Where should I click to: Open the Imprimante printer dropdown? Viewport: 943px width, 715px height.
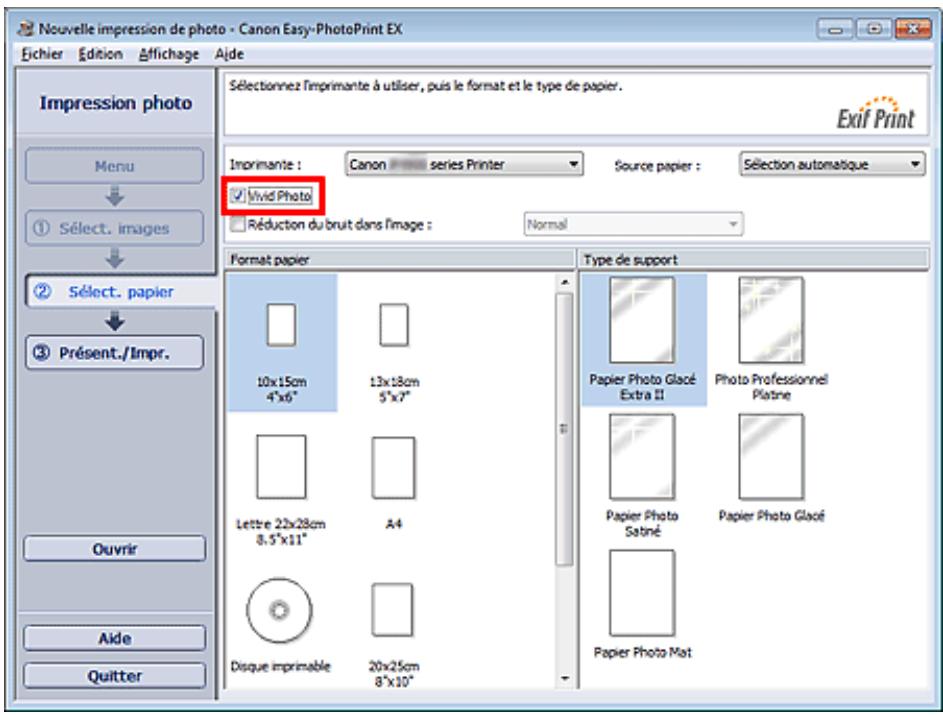click(464, 164)
